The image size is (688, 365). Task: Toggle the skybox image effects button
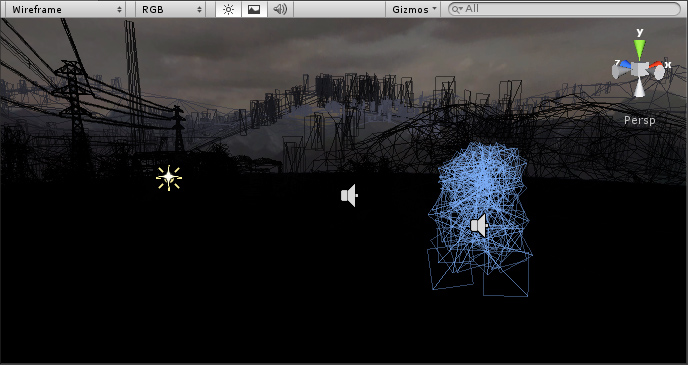click(x=254, y=9)
